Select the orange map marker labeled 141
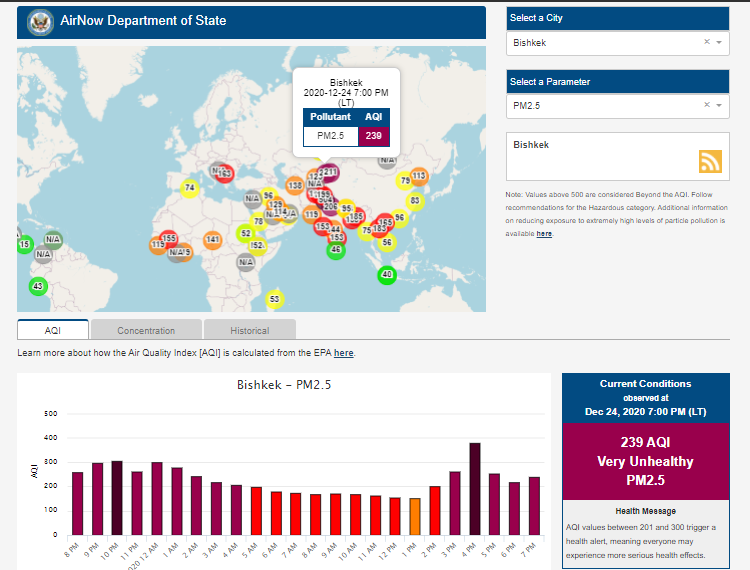 tap(213, 240)
